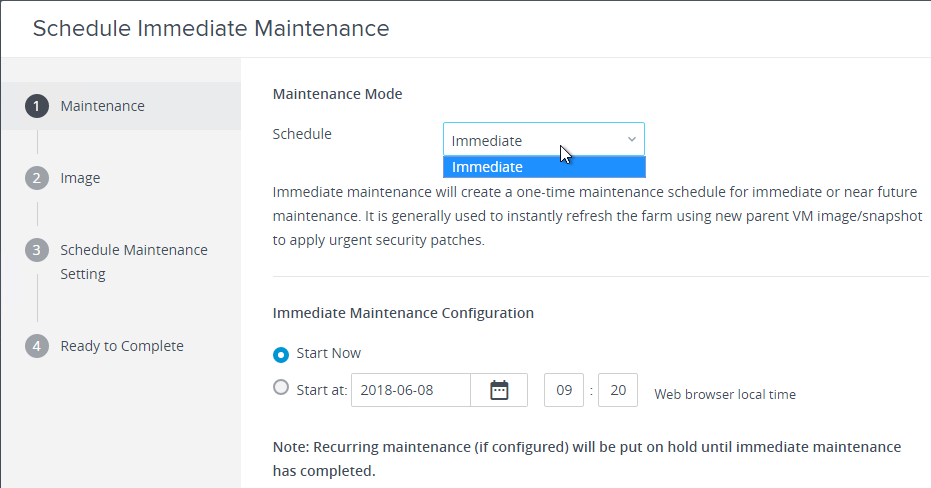The height and width of the screenshot is (488, 931).
Task: Click the minute field showing 20
Action: click(618, 390)
